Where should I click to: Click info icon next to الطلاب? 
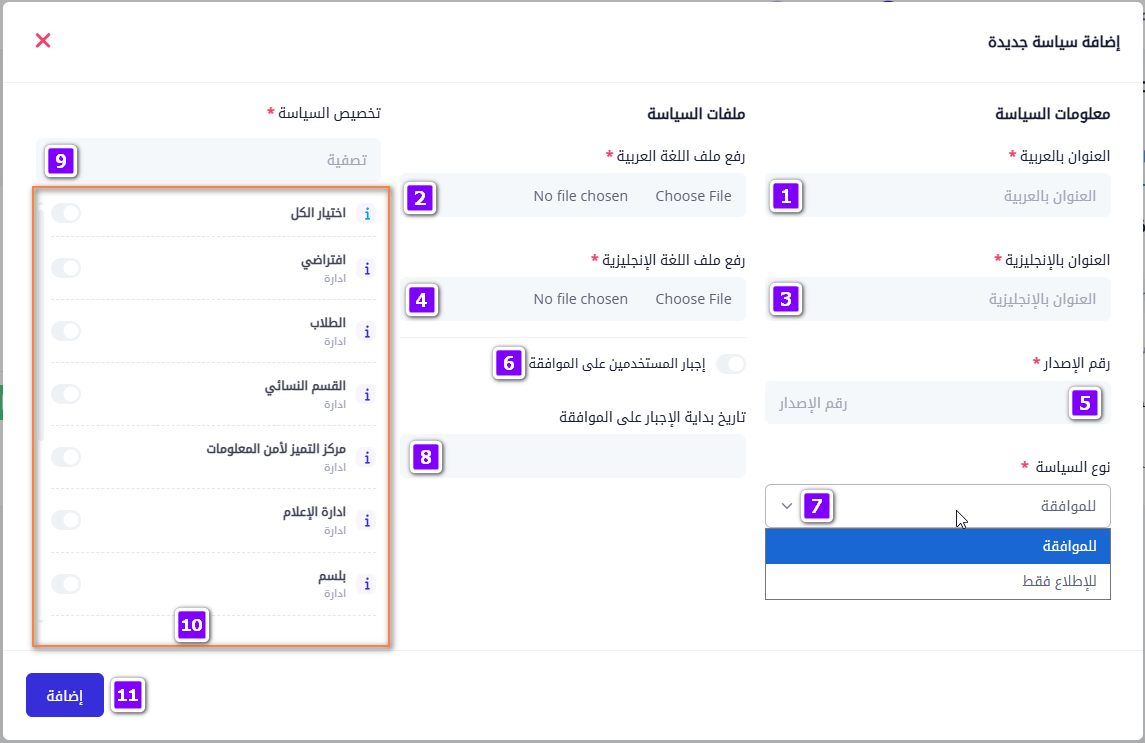(367, 331)
